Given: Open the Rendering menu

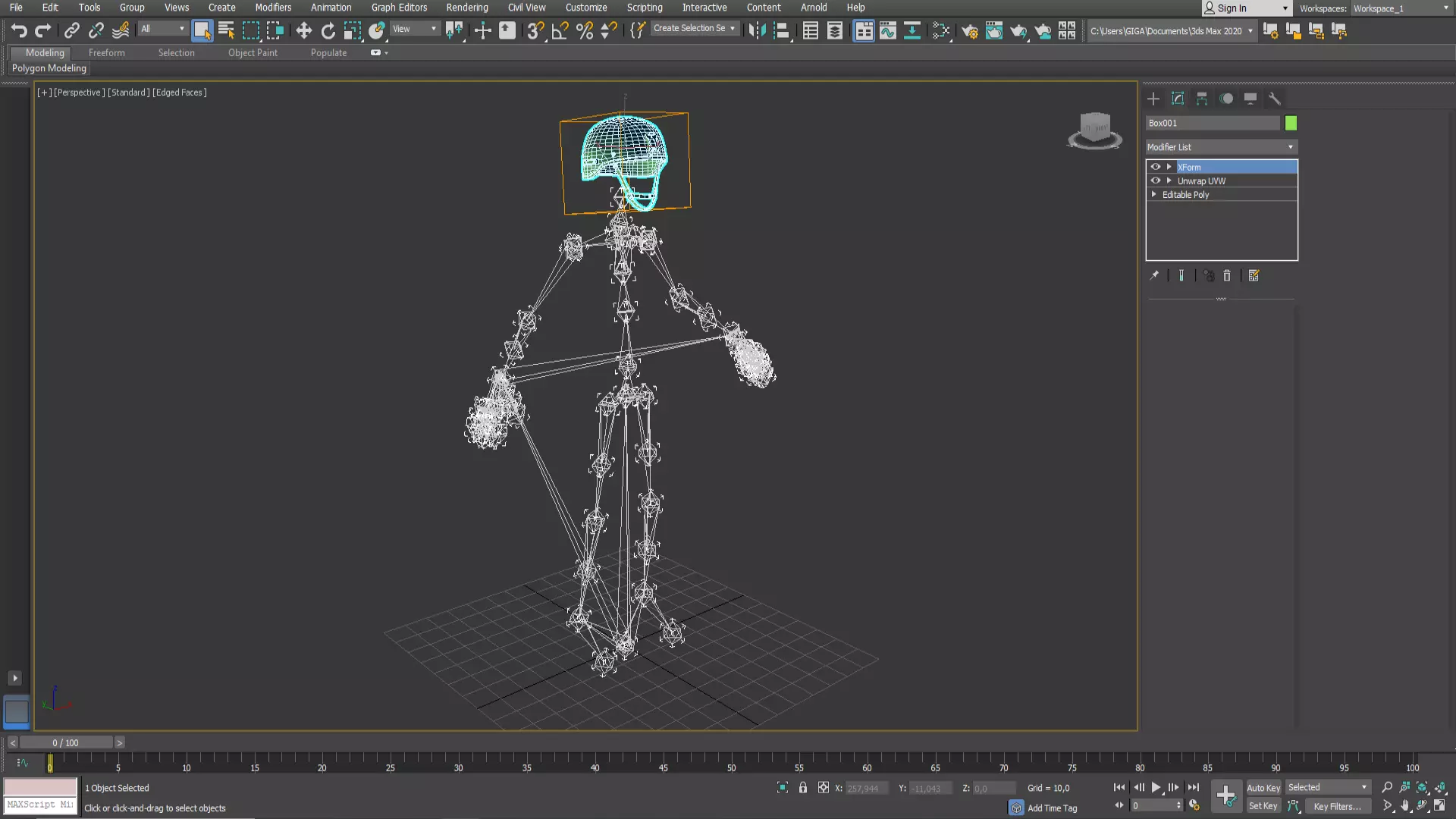Looking at the screenshot, I should point(467,8).
